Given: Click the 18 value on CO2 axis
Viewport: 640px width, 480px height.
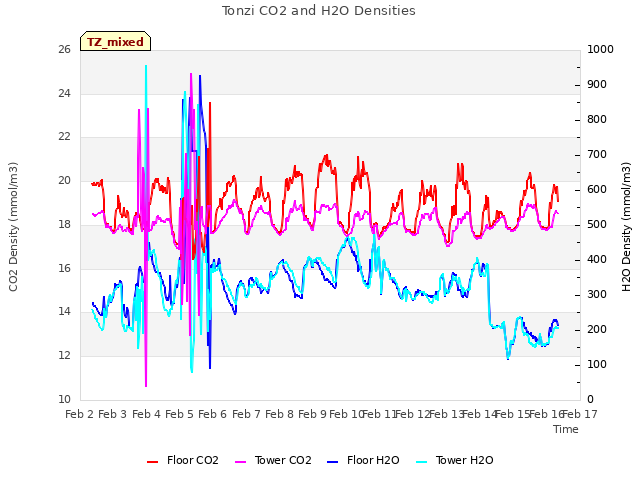Looking at the screenshot, I should [x=64, y=224].
